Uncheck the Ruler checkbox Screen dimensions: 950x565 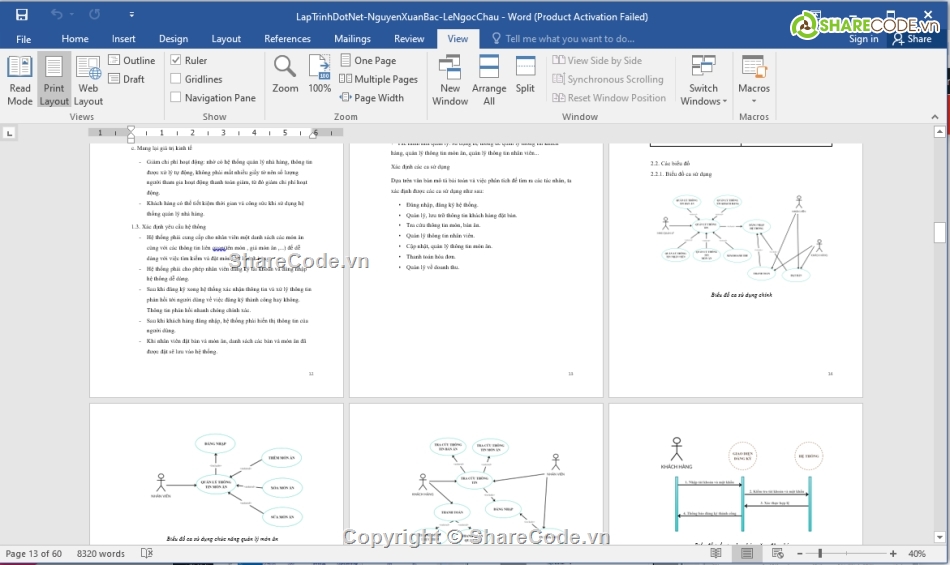click(x=176, y=60)
